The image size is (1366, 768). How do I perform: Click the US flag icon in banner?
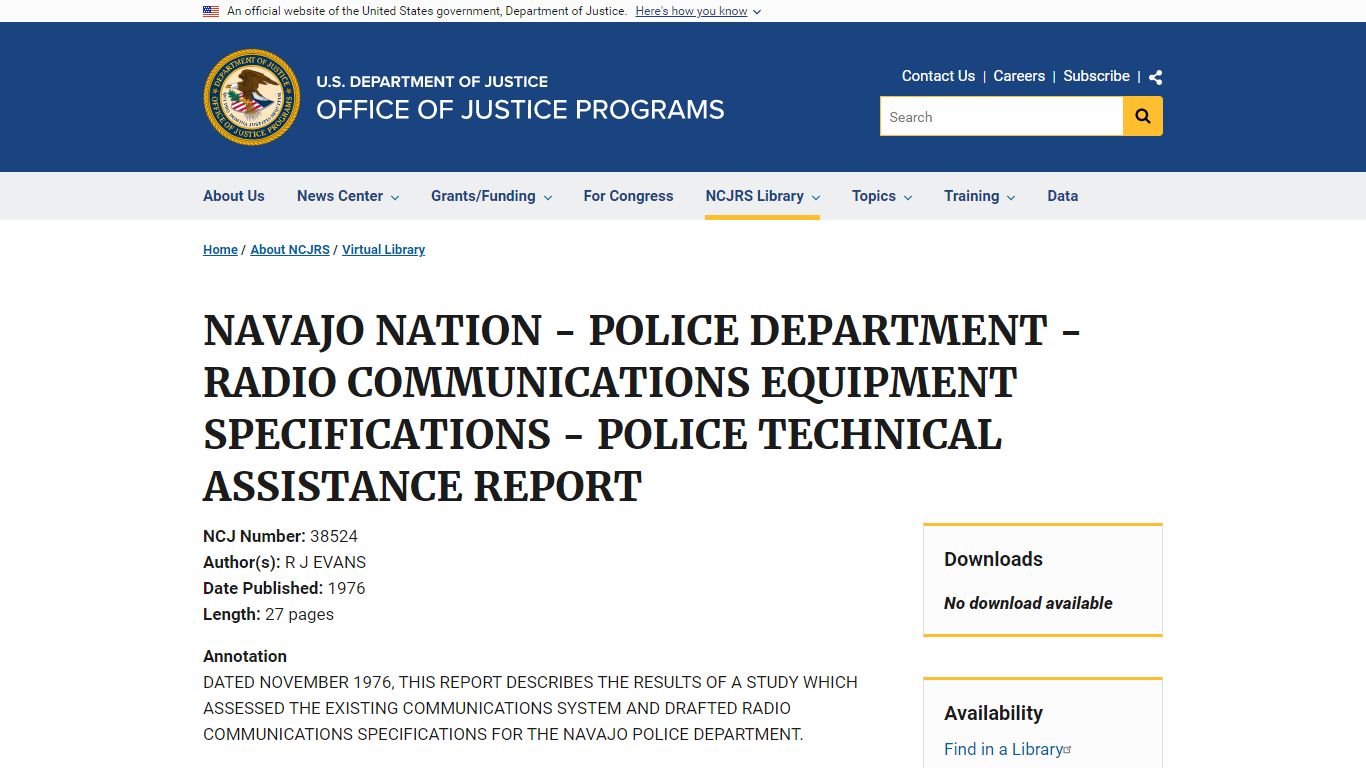click(211, 11)
